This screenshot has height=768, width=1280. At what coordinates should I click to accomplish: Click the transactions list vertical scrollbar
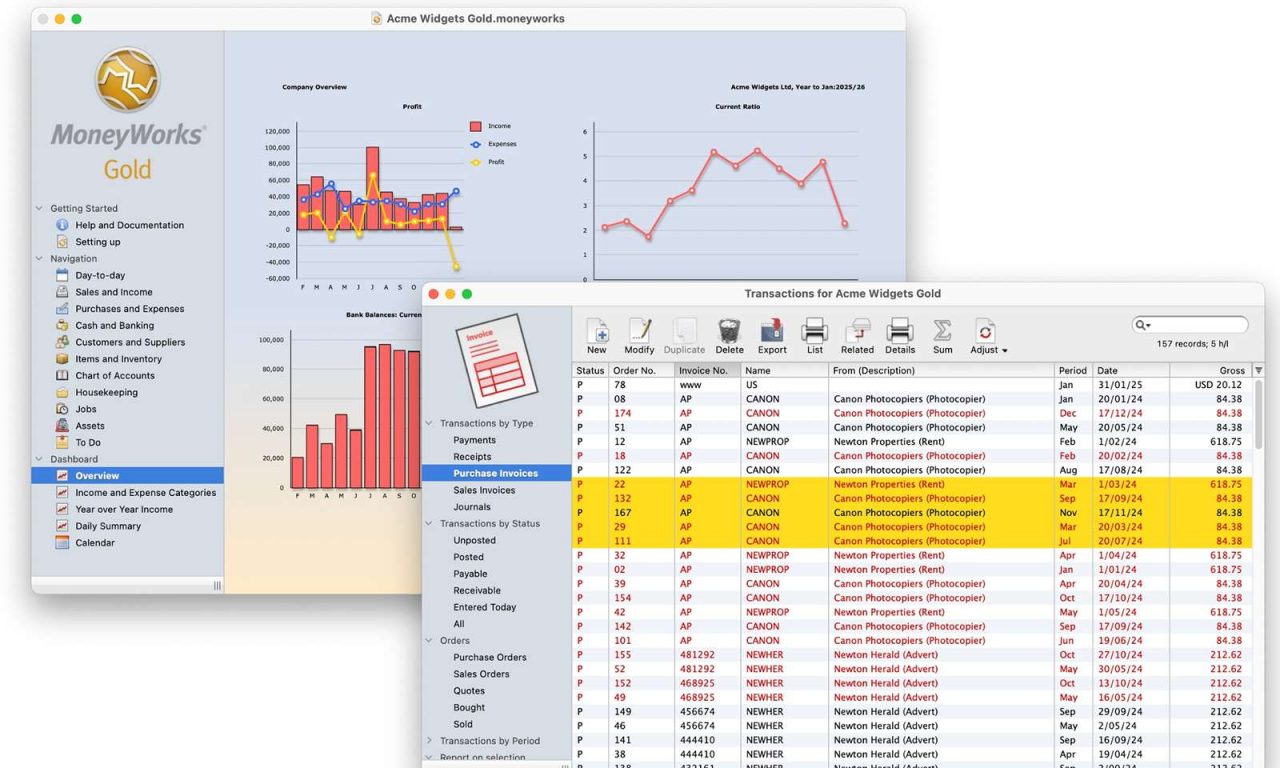pos(1258,415)
